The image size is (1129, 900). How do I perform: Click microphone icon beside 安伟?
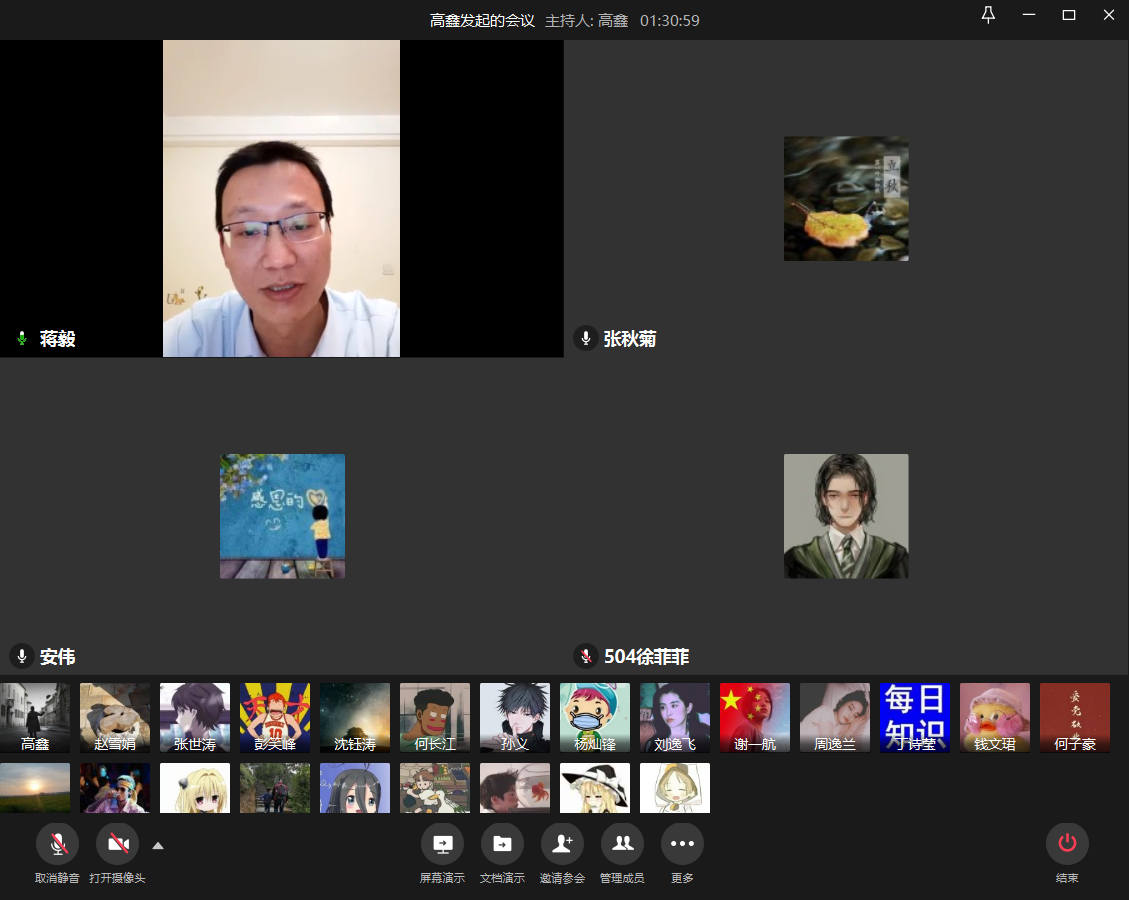[22, 657]
